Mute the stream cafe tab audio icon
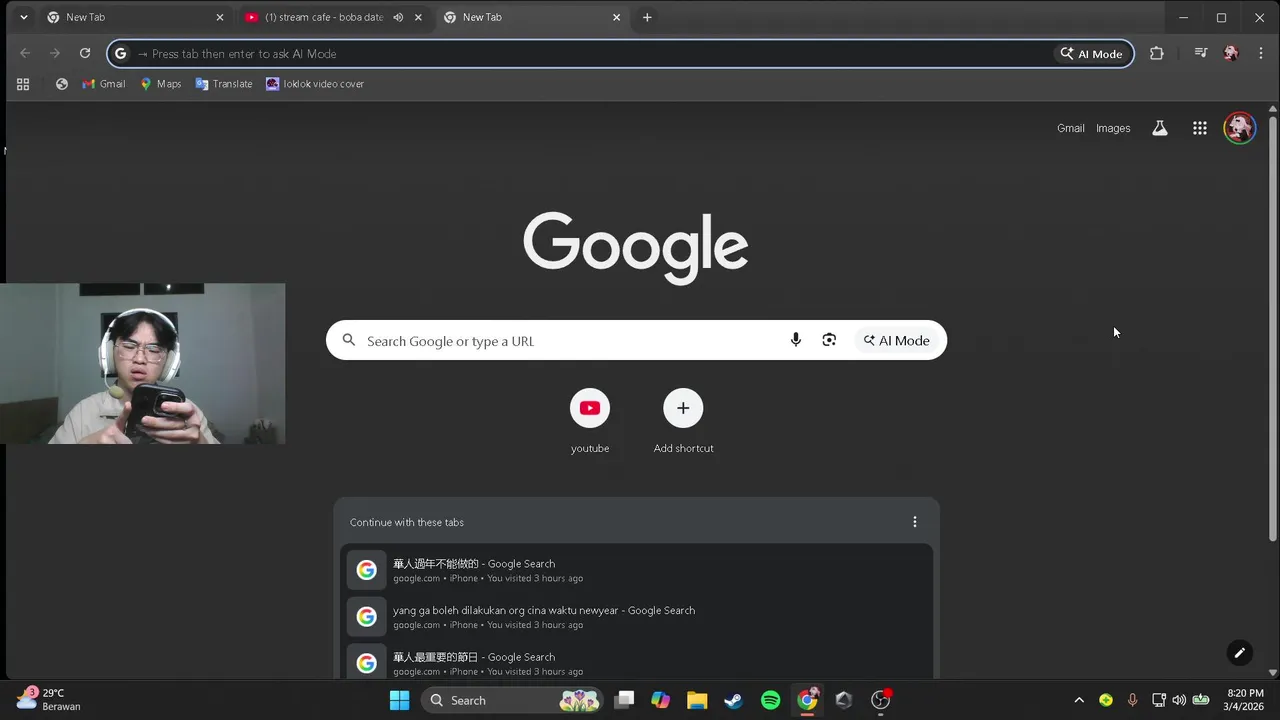This screenshot has width=1280, height=720. click(398, 17)
